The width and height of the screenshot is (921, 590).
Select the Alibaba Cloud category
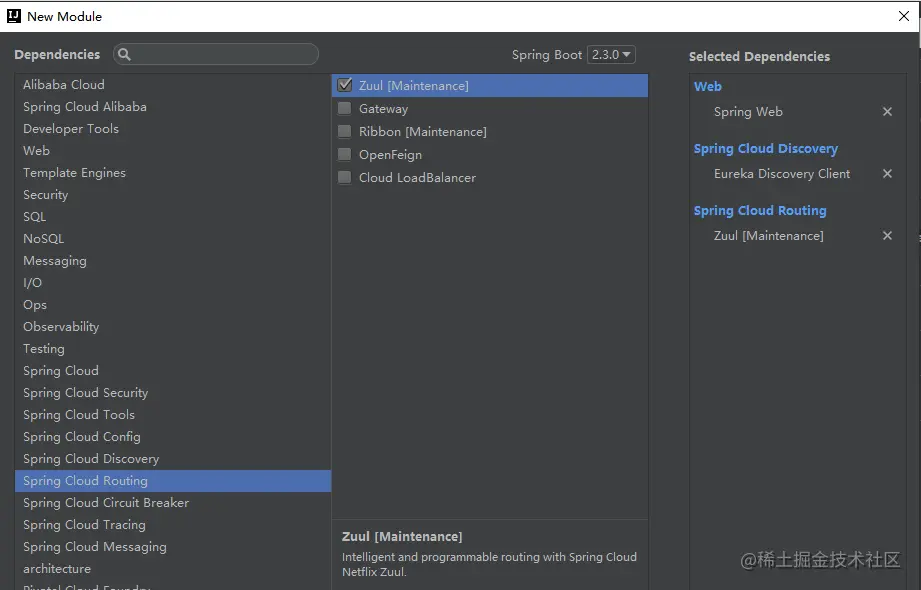173,85
